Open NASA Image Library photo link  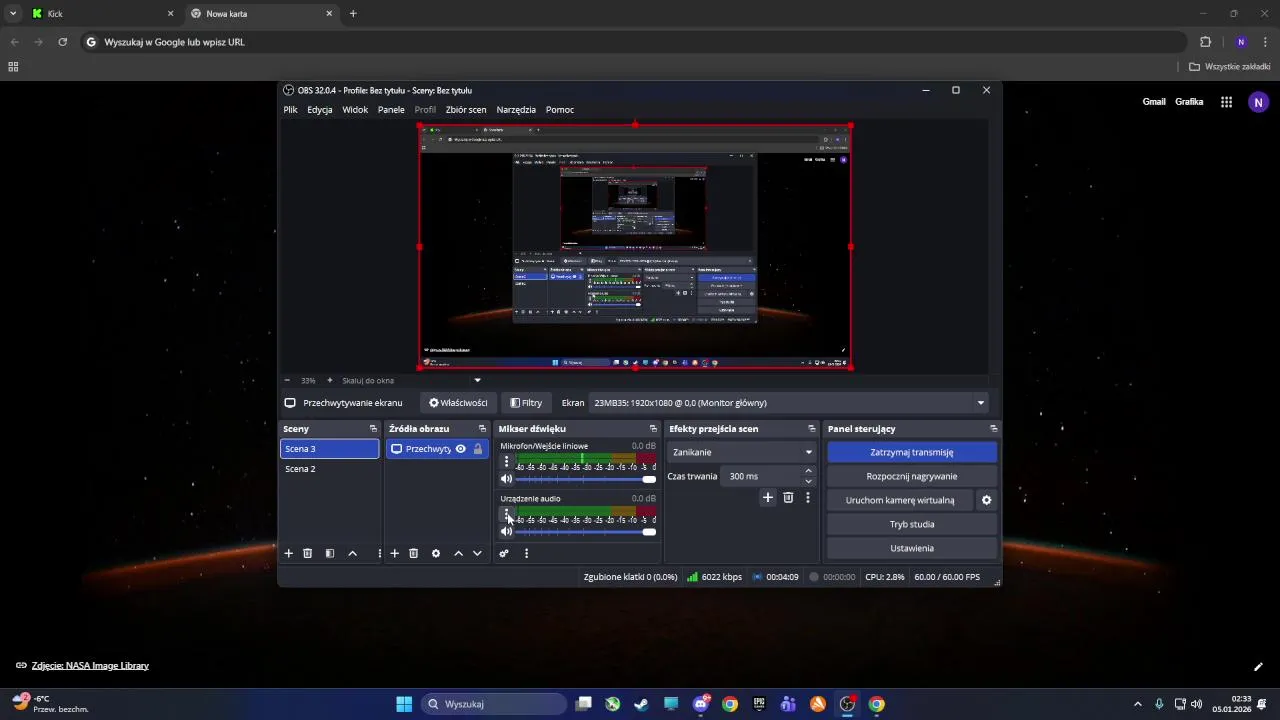coord(90,666)
